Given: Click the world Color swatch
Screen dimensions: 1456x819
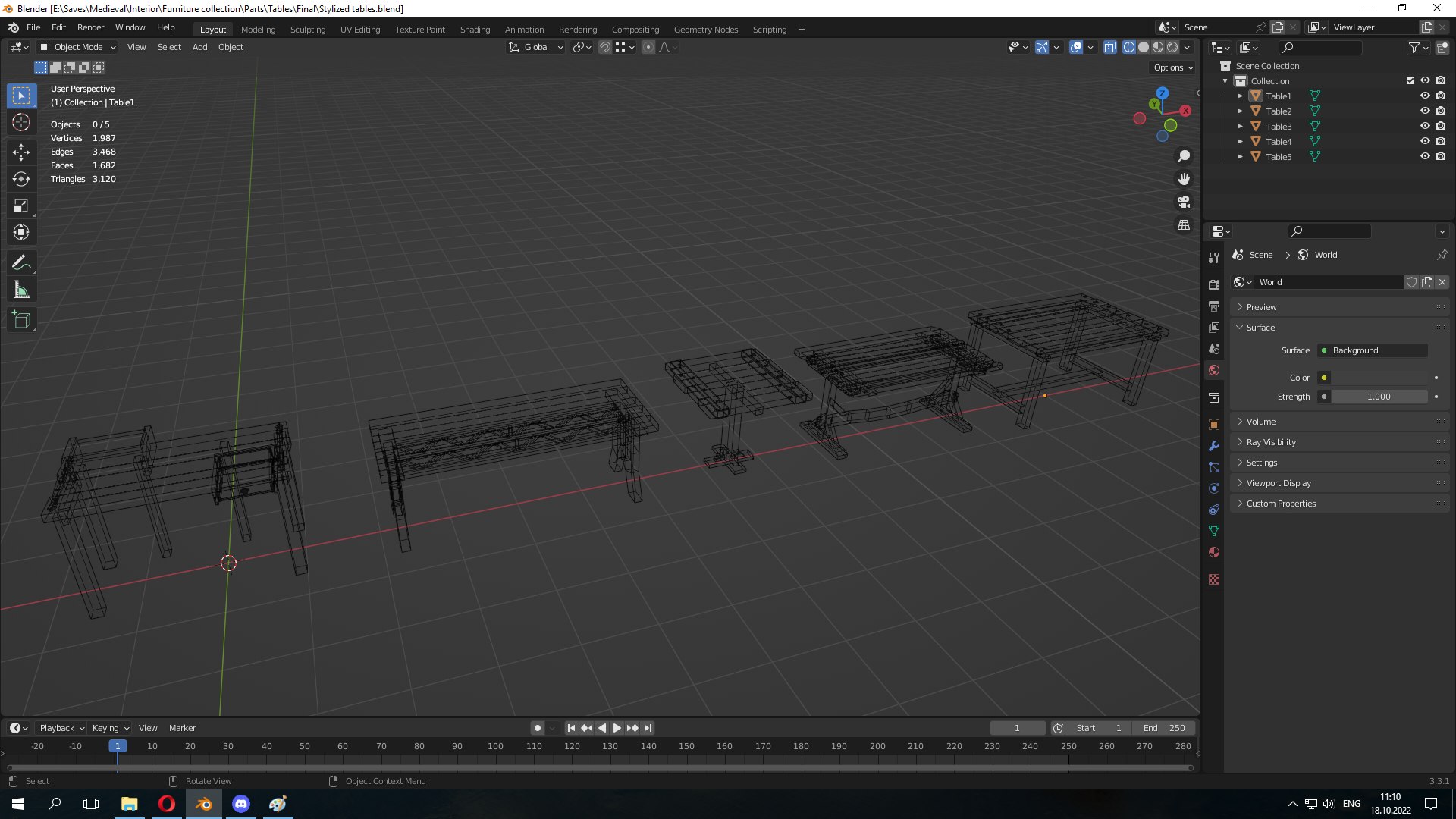Looking at the screenshot, I should pos(1379,378).
